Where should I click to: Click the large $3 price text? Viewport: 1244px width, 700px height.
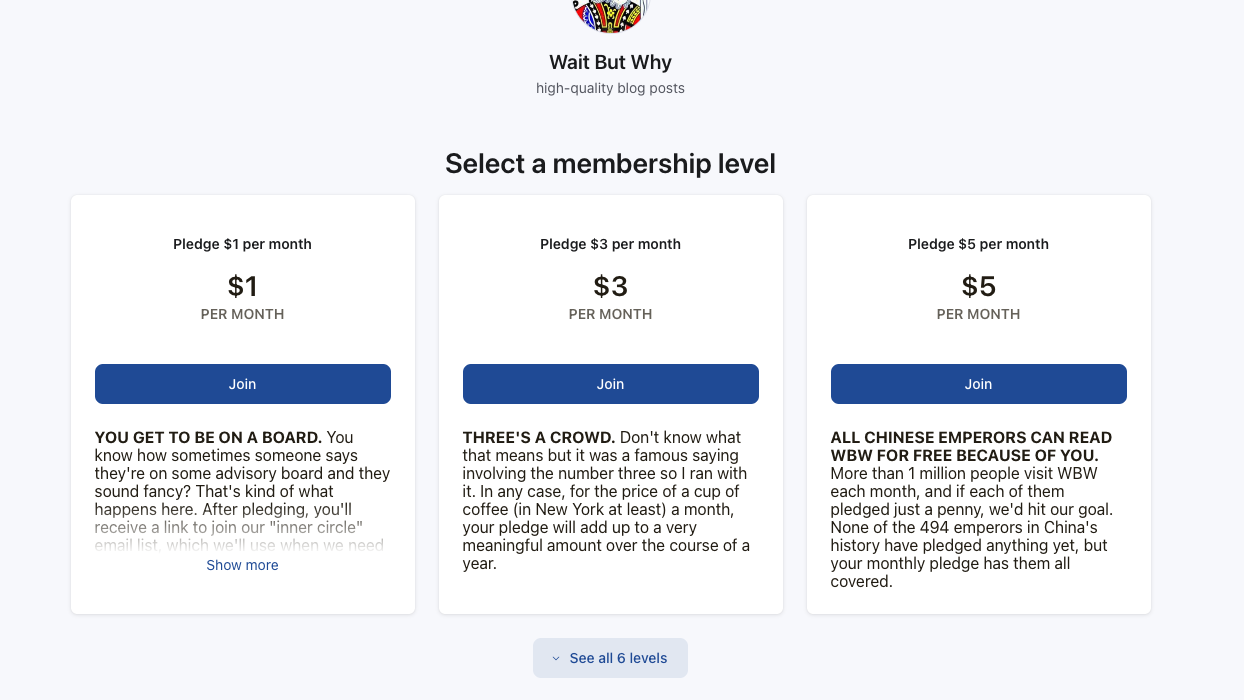(x=610, y=286)
